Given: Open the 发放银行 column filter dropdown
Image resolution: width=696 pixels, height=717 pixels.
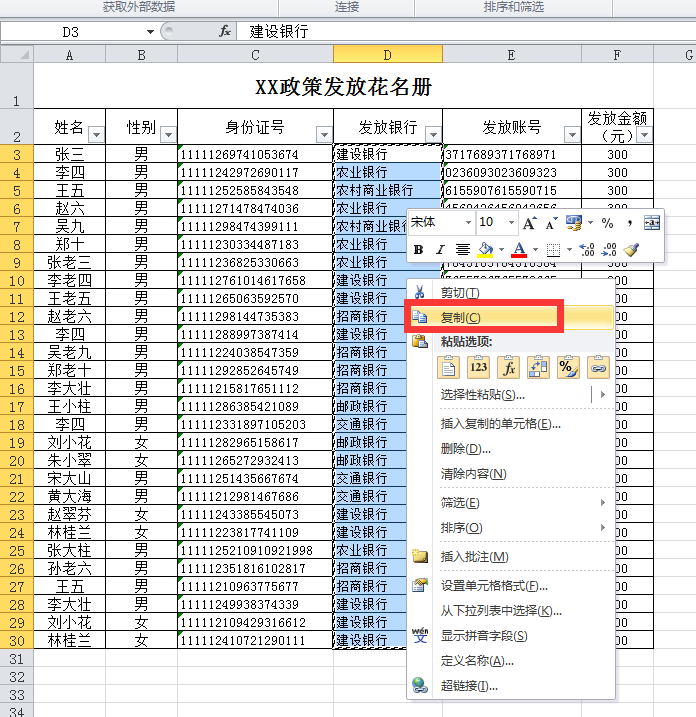Looking at the screenshot, I should tap(433, 135).
